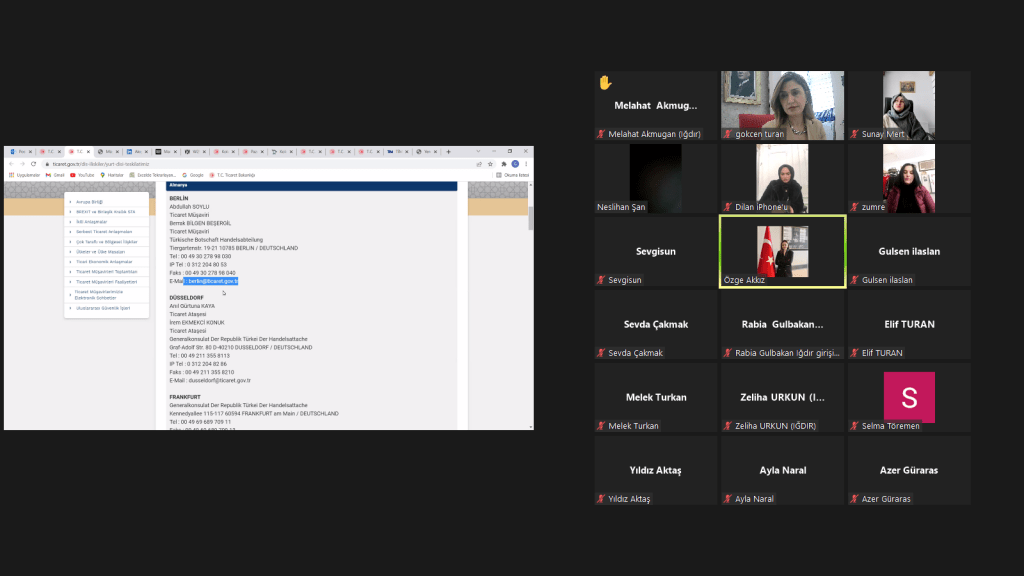The height and width of the screenshot is (576, 1024).
Task: Open the Gmail bookmark
Action: (54, 175)
